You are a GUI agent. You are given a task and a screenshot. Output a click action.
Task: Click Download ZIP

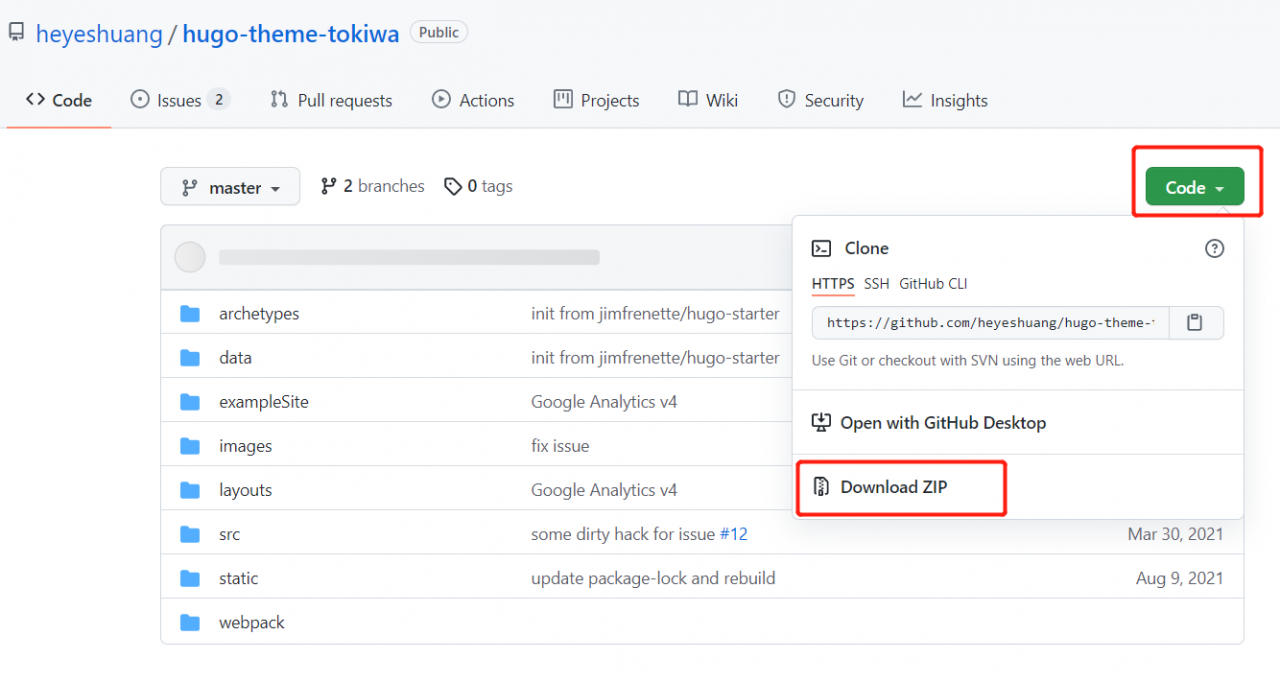893,487
